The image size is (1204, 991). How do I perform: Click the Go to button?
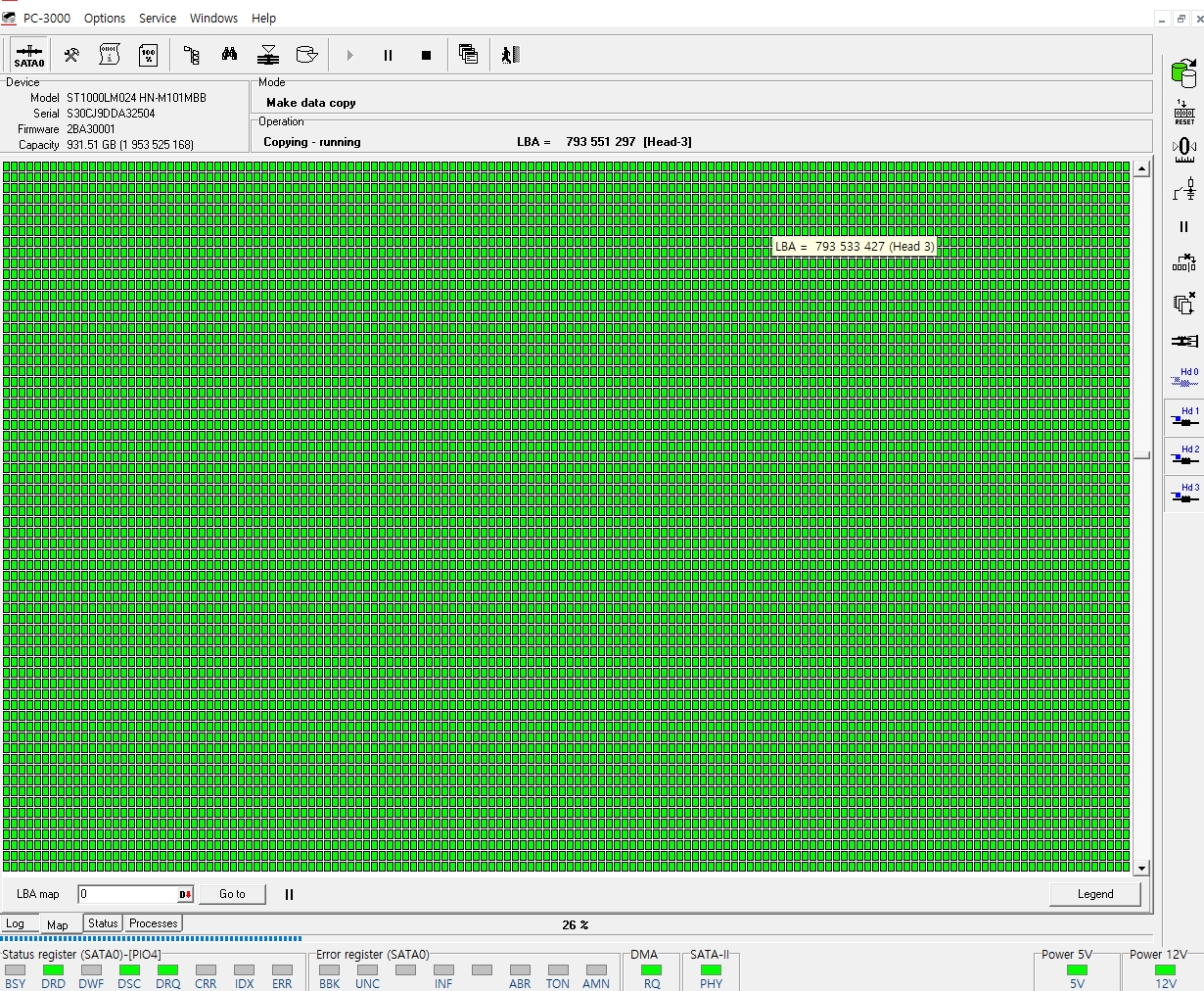pos(232,894)
